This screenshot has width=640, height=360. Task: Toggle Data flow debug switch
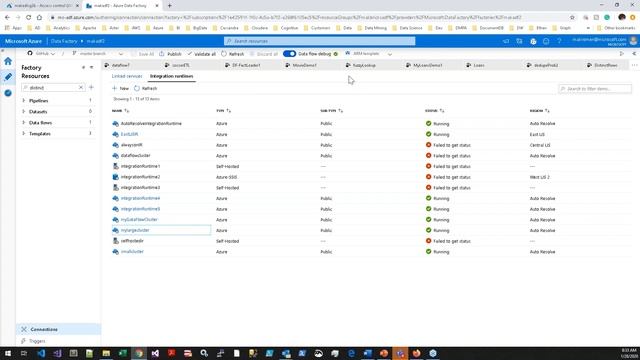click(289, 54)
